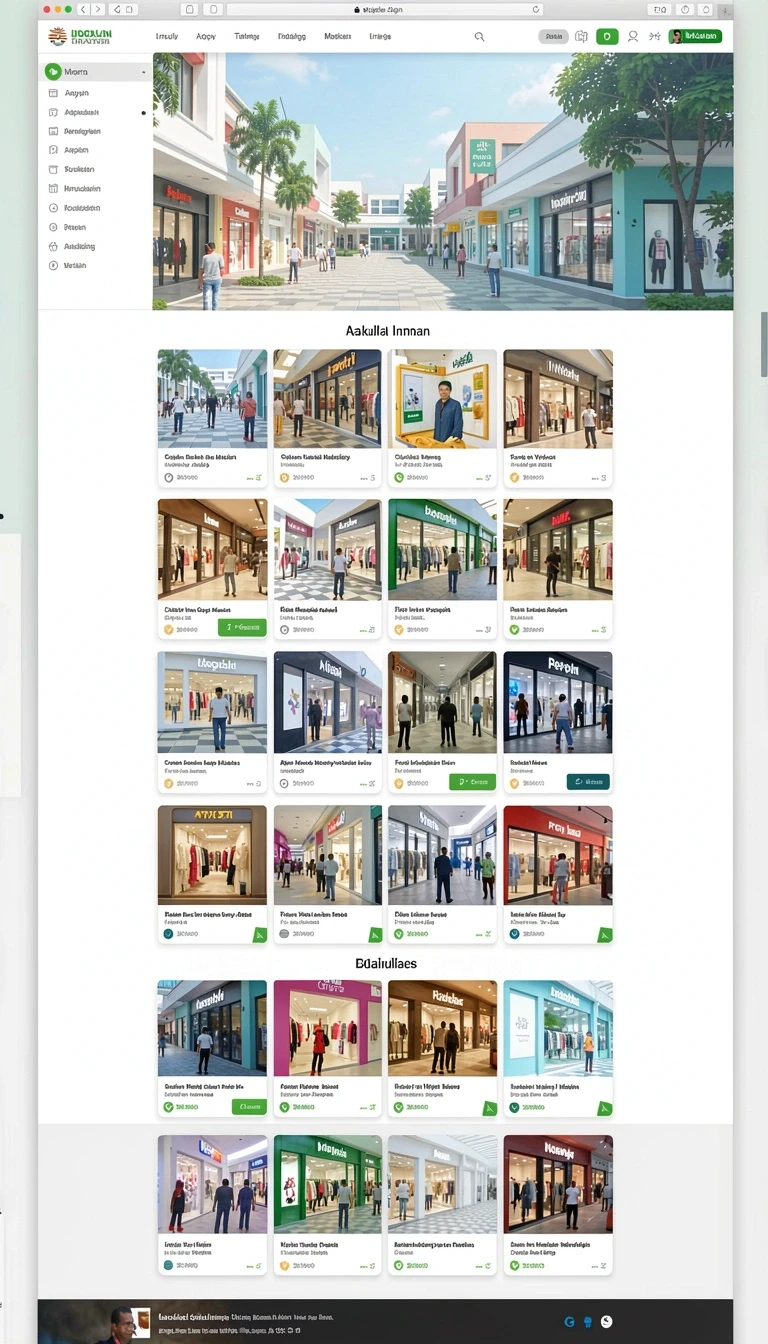Image resolution: width=768 pixels, height=1344 pixels.
Task: Open the card showing the man in blue at a kiosk
Action: (442, 418)
